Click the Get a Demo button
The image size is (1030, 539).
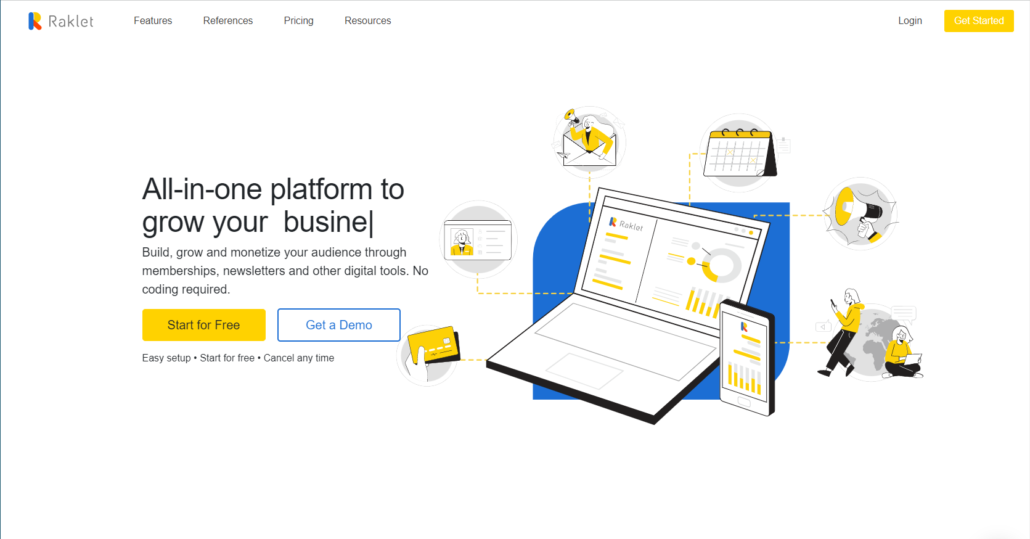pyautogui.click(x=339, y=325)
